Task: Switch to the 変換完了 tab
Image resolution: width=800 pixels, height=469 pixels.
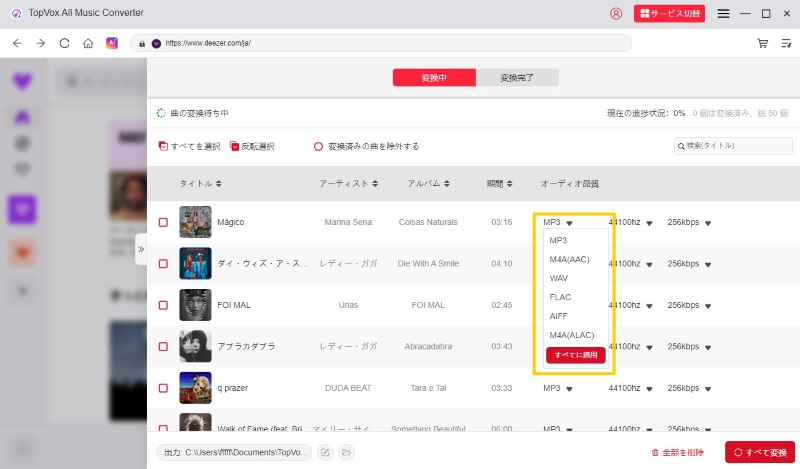Action: [517, 78]
